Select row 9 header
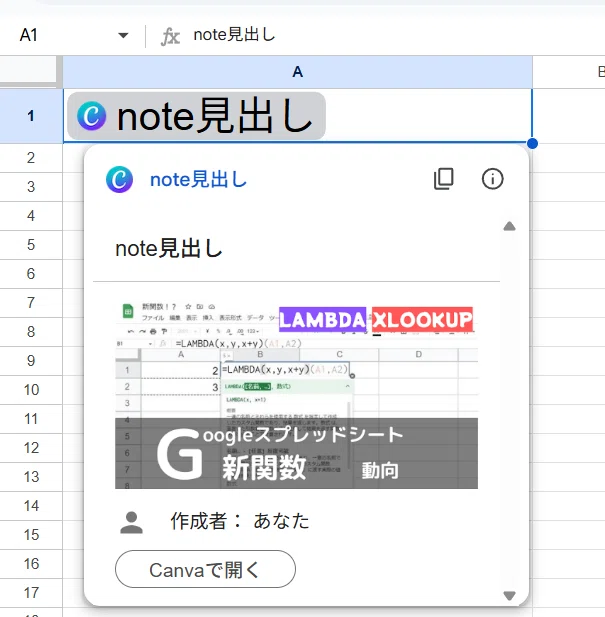Image resolution: width=605 pixels, height=617 pixels. click(31, 361)
